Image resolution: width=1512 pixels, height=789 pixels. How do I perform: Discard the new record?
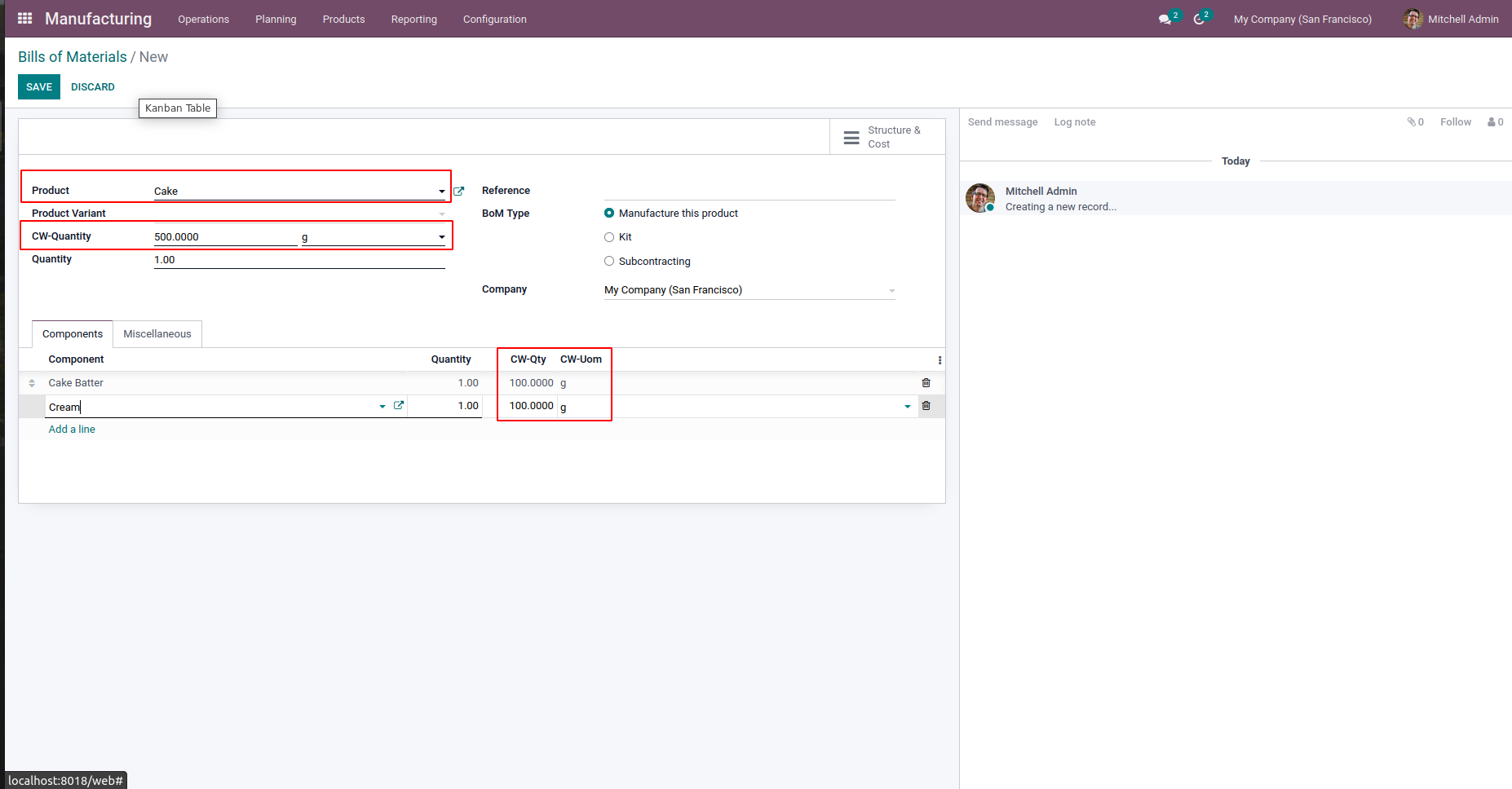coord(93,87)
